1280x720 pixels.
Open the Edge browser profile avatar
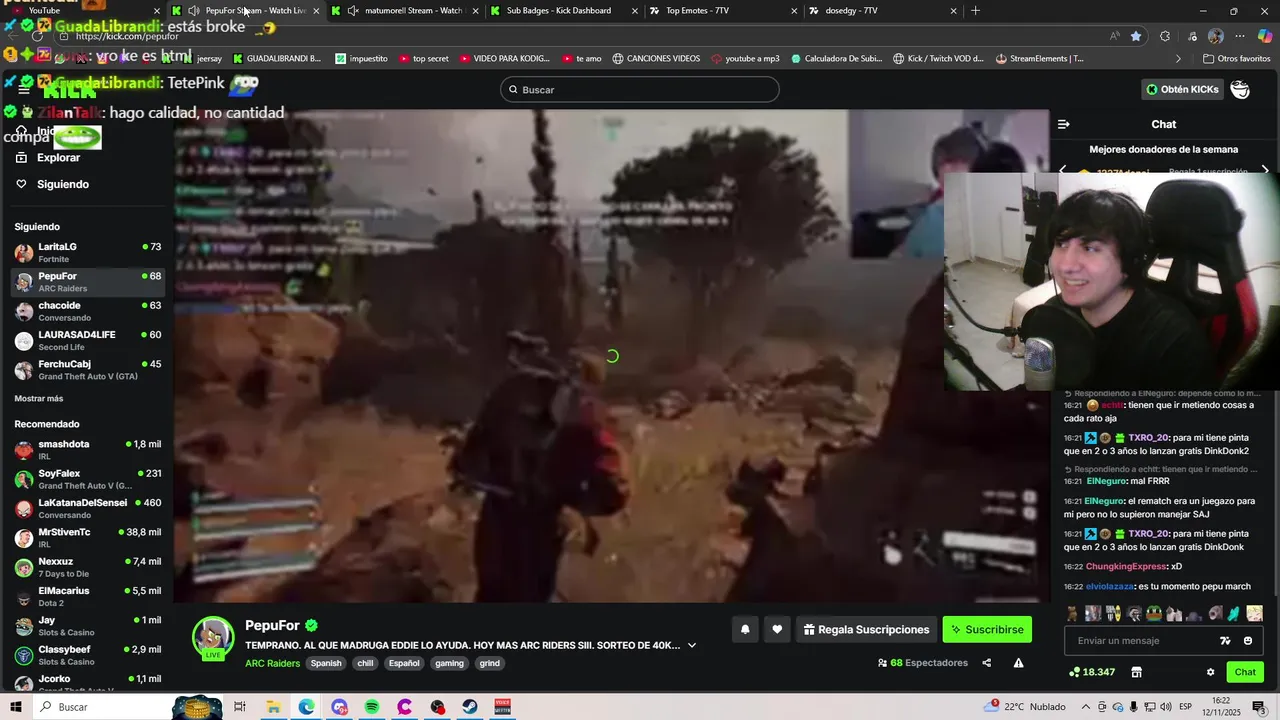(1215, 36)
